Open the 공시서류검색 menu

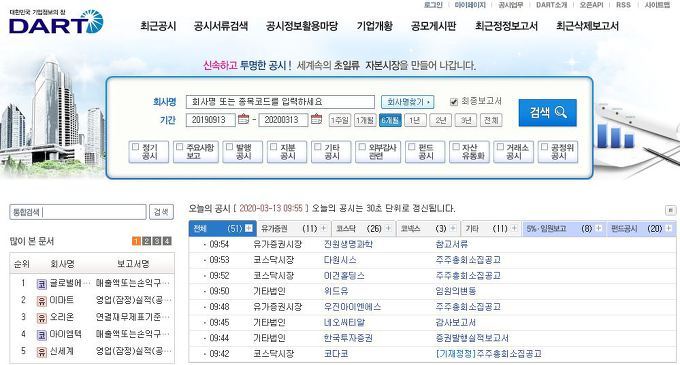coord(221,26)
